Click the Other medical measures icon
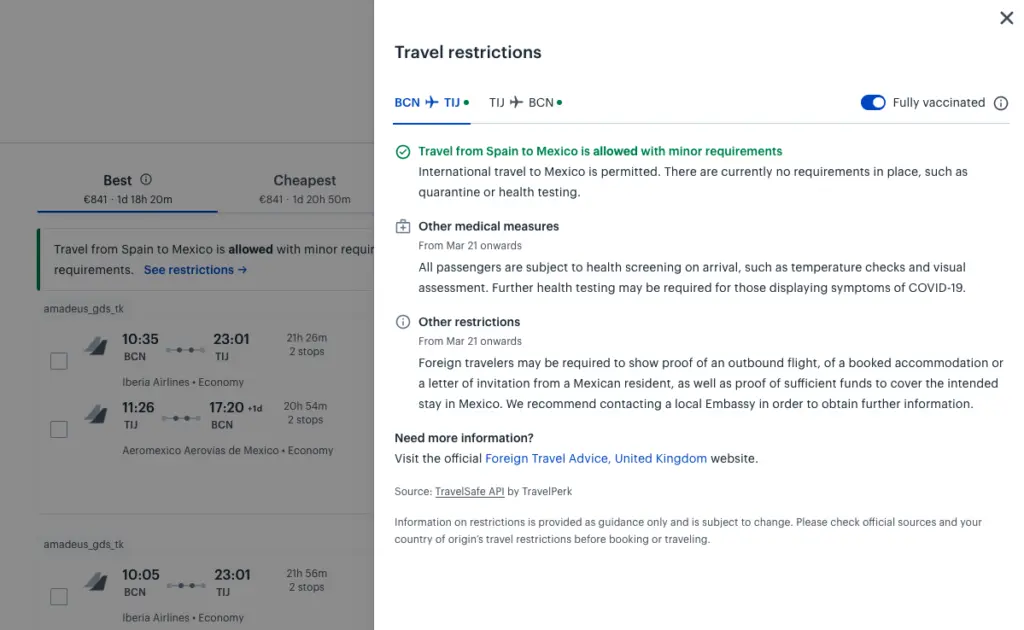The image size is (1024, 630). pyautogui.click(x=403, y=227)
